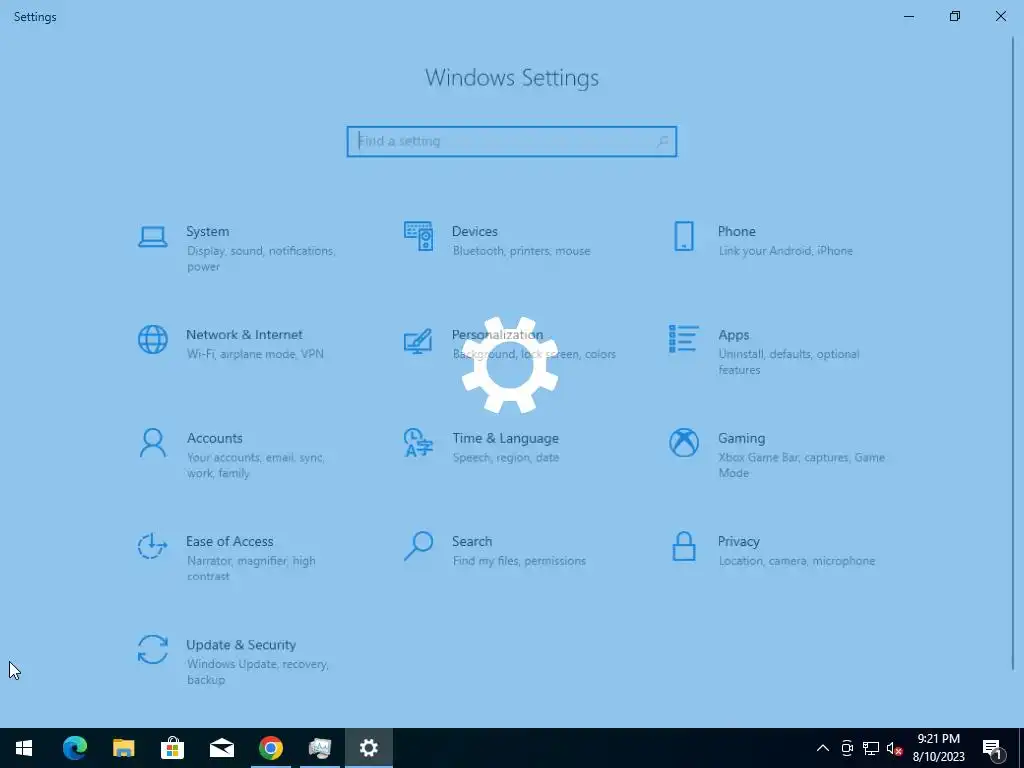
Task: Open the System settings laptop icon
Action: [153, 236]
